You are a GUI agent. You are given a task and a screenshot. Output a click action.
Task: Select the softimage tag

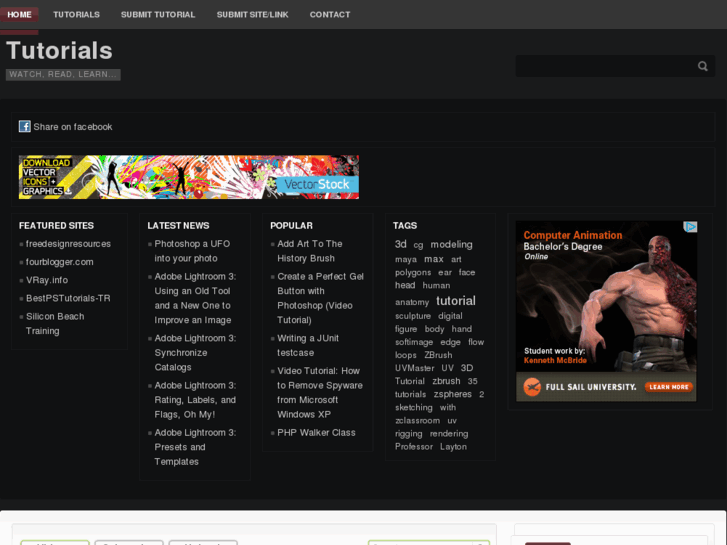point(414,342)
